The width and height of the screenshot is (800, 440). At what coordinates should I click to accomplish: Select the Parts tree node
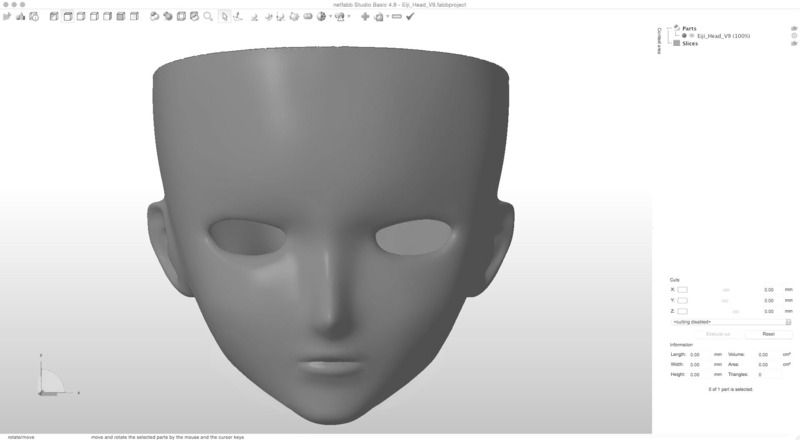click(x=689, y=29)
